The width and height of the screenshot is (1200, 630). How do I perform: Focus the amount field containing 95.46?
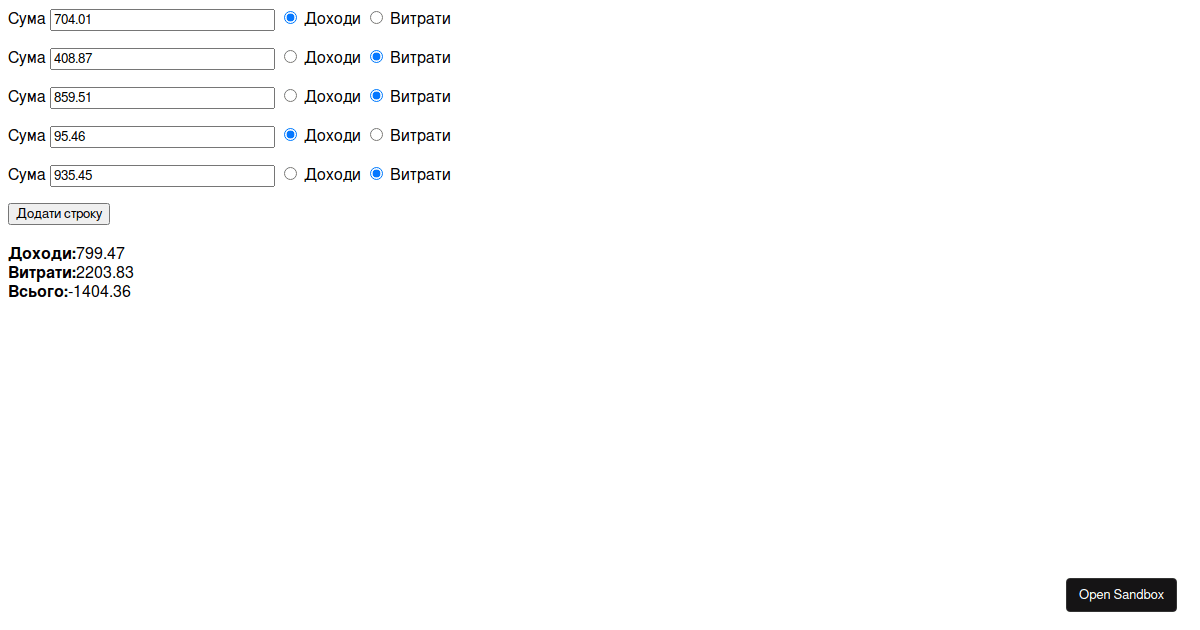click(x=162, y=137)
